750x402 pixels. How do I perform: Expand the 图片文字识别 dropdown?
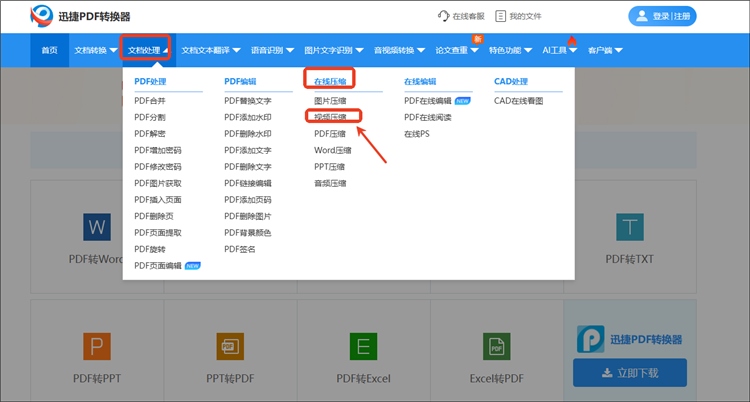334,50
